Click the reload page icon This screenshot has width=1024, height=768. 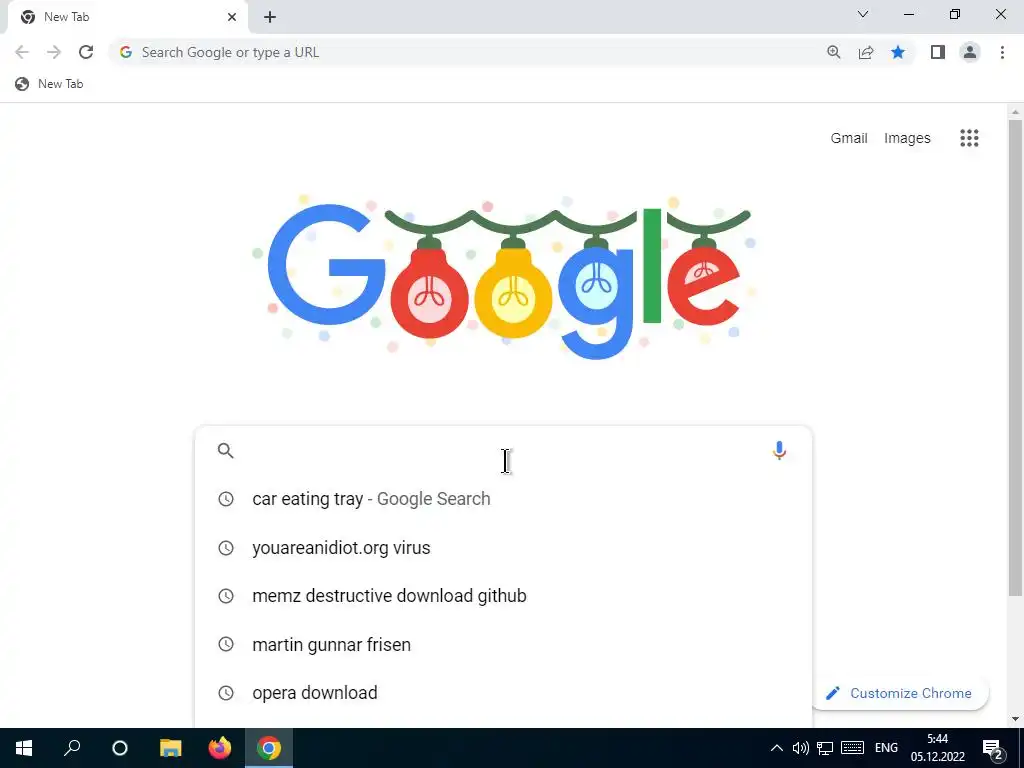click(86, 52)
